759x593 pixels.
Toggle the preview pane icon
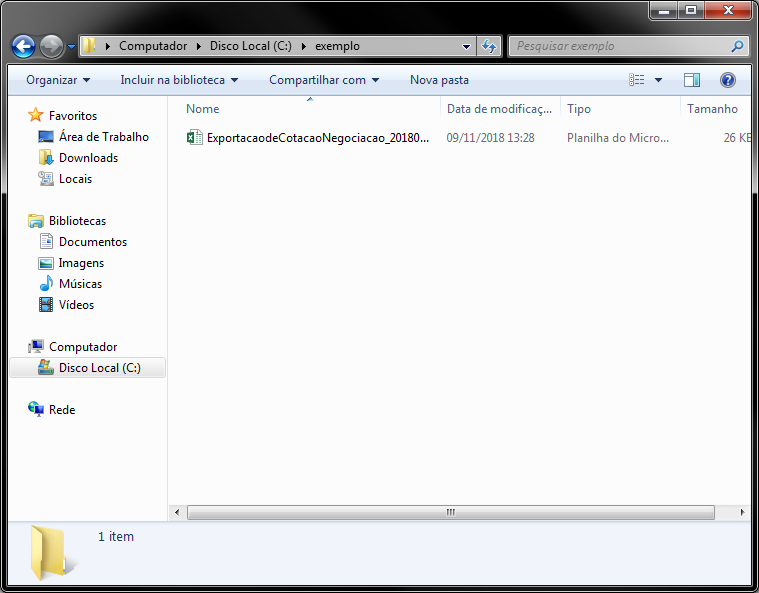(x=692, y=80)
